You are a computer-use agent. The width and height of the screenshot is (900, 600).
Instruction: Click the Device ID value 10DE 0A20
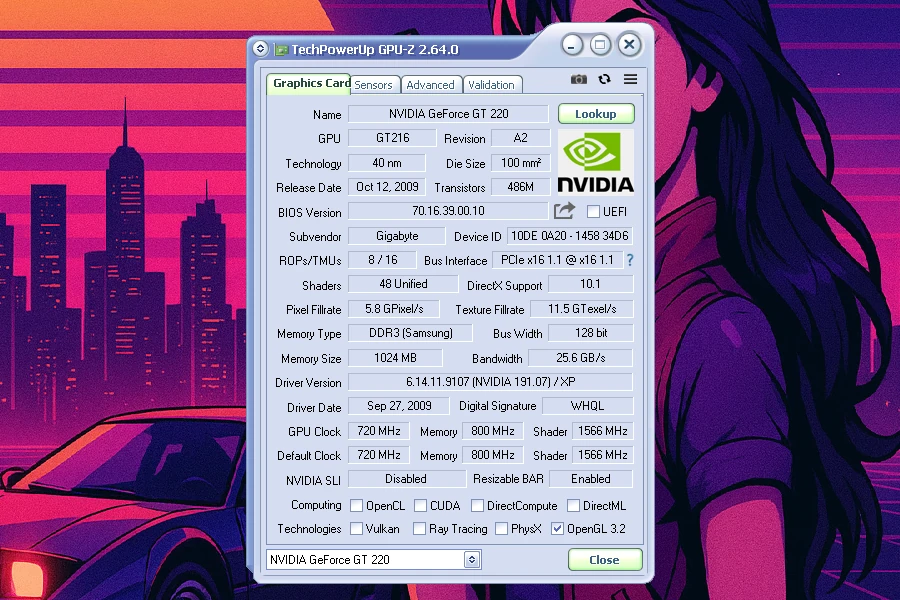coord(570,236)
